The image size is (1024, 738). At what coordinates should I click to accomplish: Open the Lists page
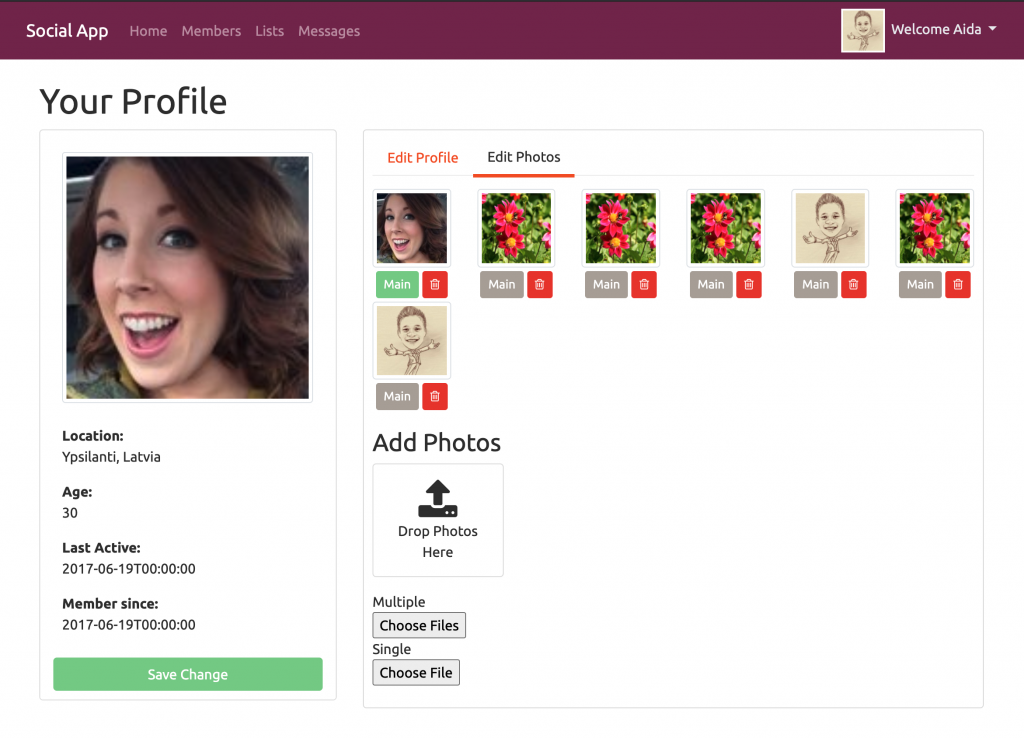click(269, 31)
